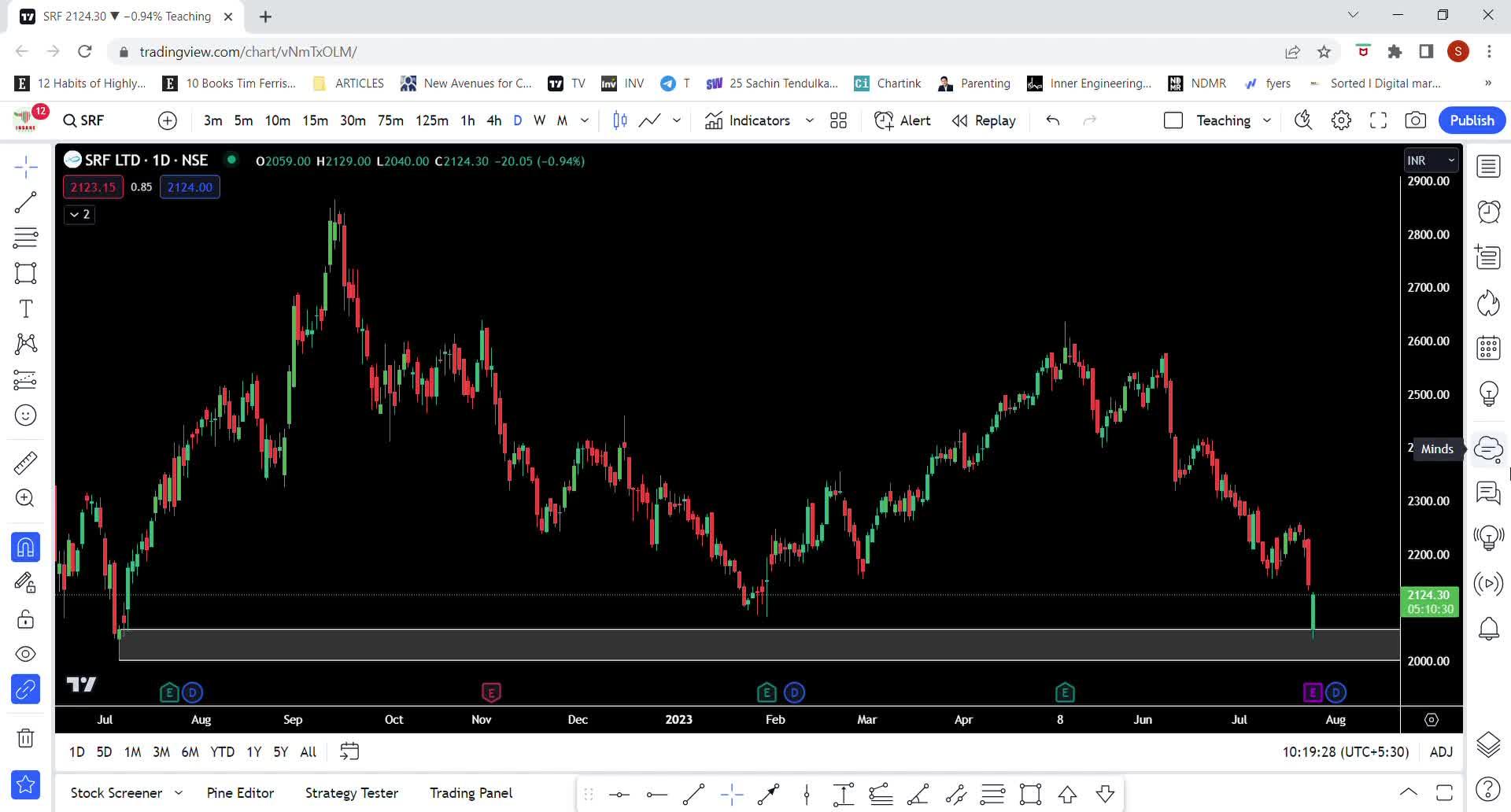Toggle stay in drawing mode
1511x812 pixels.
[26, 583]
